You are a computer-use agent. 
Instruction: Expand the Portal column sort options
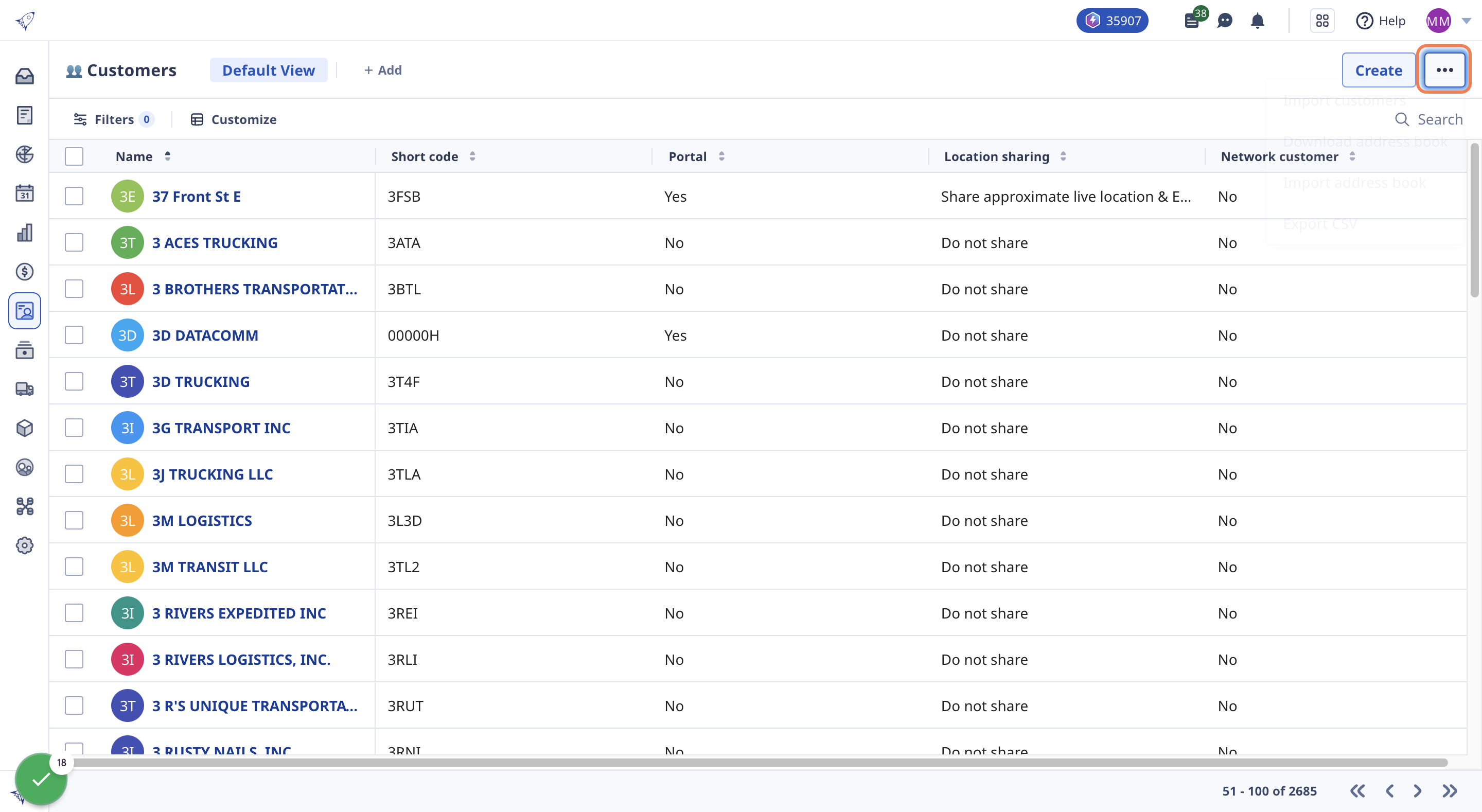(722, 156)
